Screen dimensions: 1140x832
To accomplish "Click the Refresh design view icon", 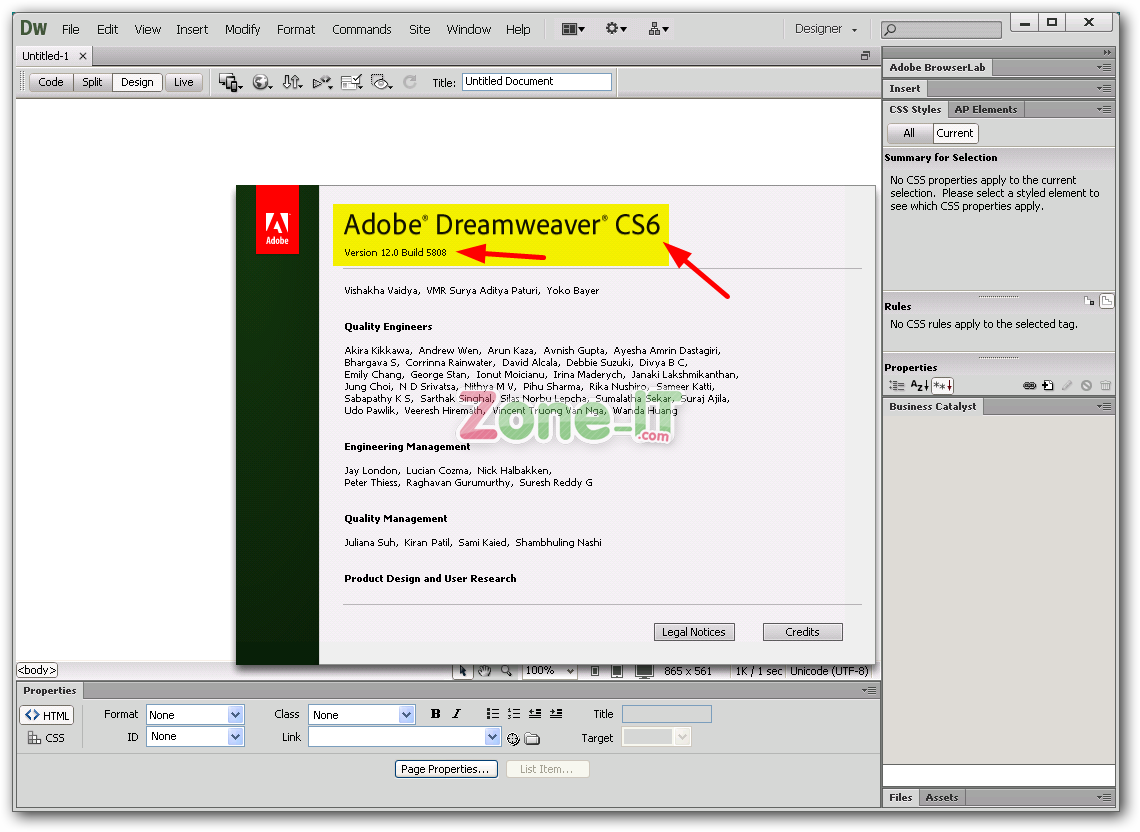I will [x=410, y=82].
